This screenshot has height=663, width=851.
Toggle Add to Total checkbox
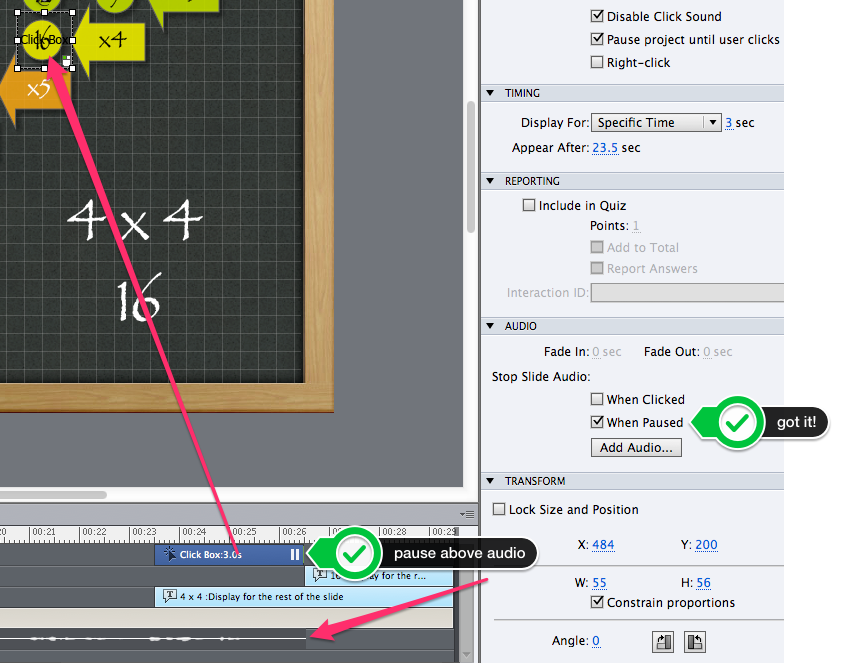[x=597, y=247]
